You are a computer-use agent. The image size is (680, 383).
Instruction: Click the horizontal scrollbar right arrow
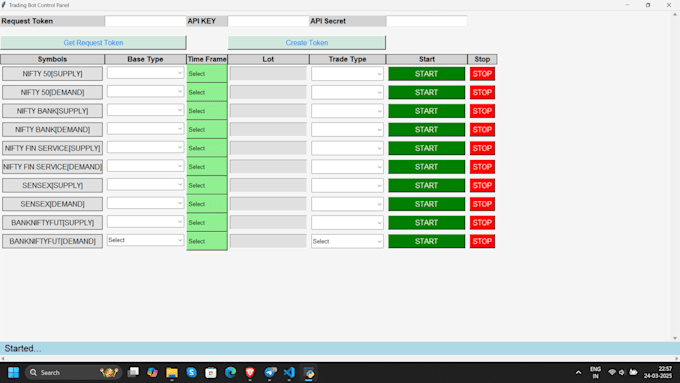(677, 359)
